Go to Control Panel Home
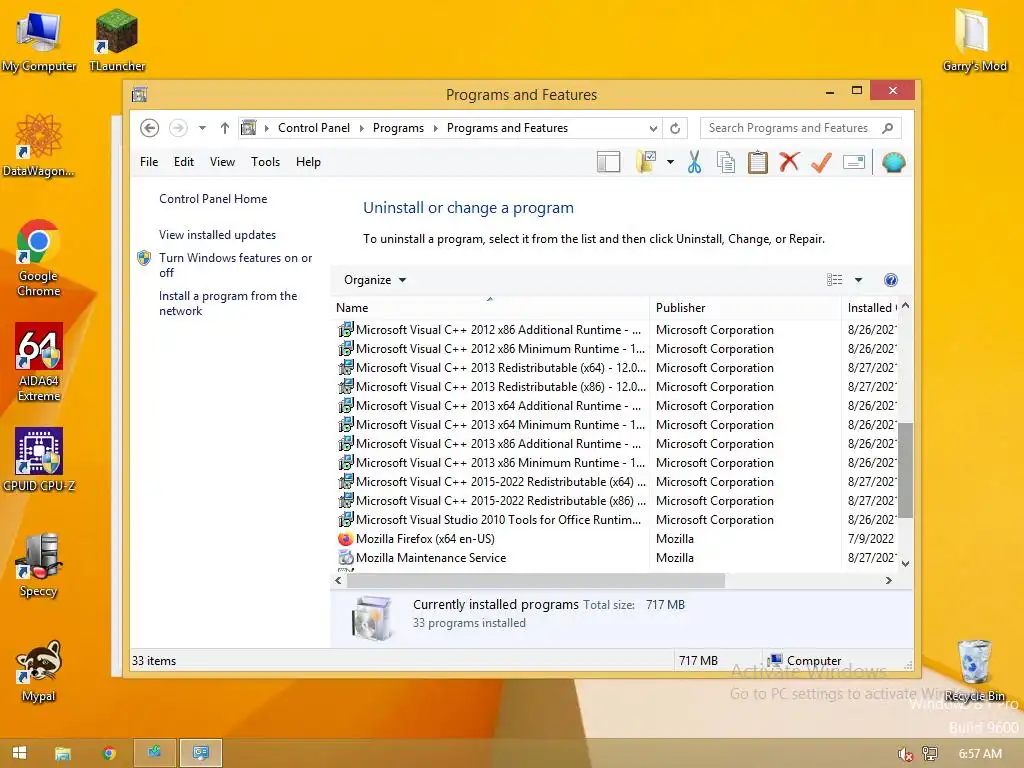The width and height of the screenshot is (1024, 768). [213, 199]
